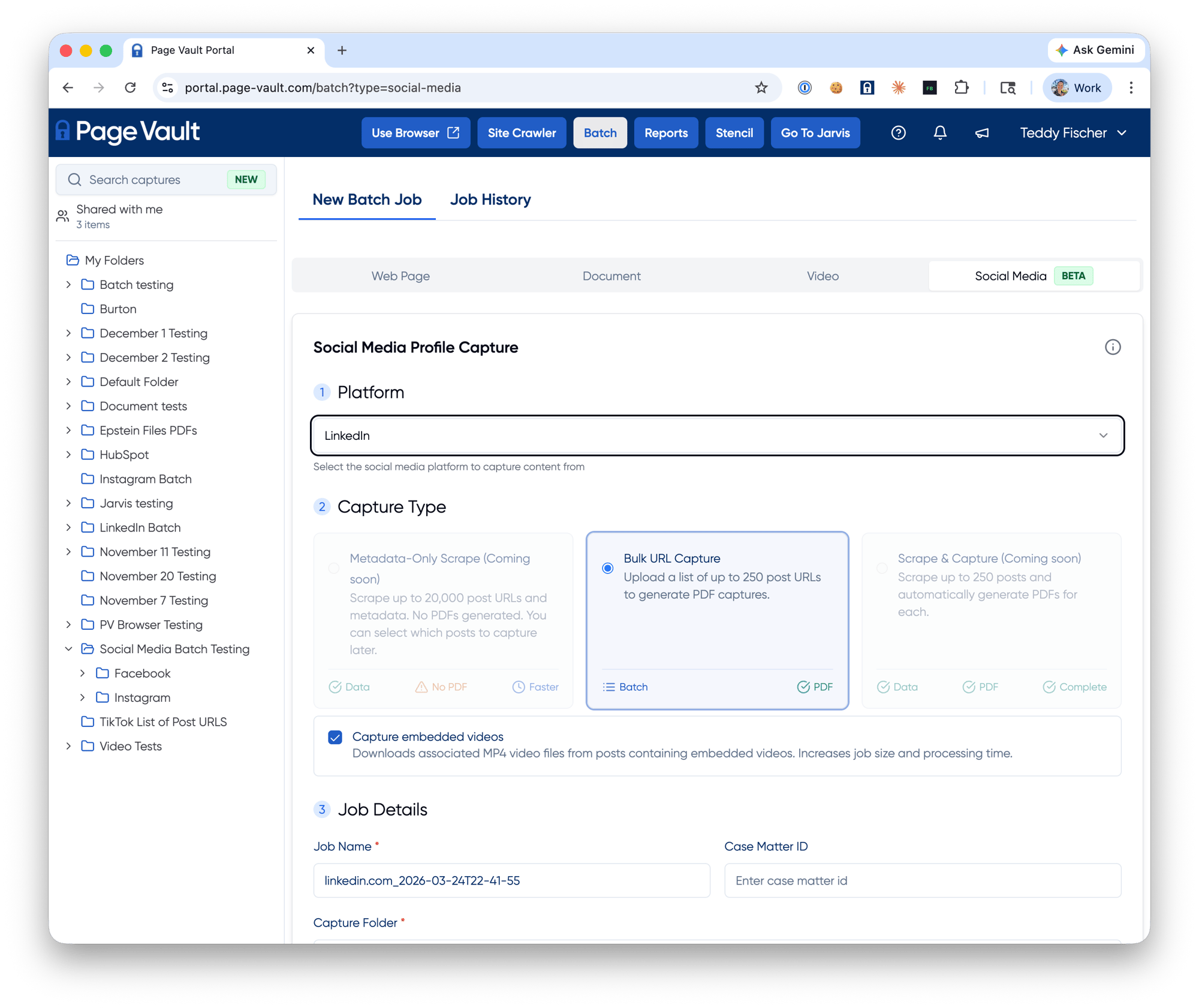Click the announcements megaphone icon

(981, 133)
